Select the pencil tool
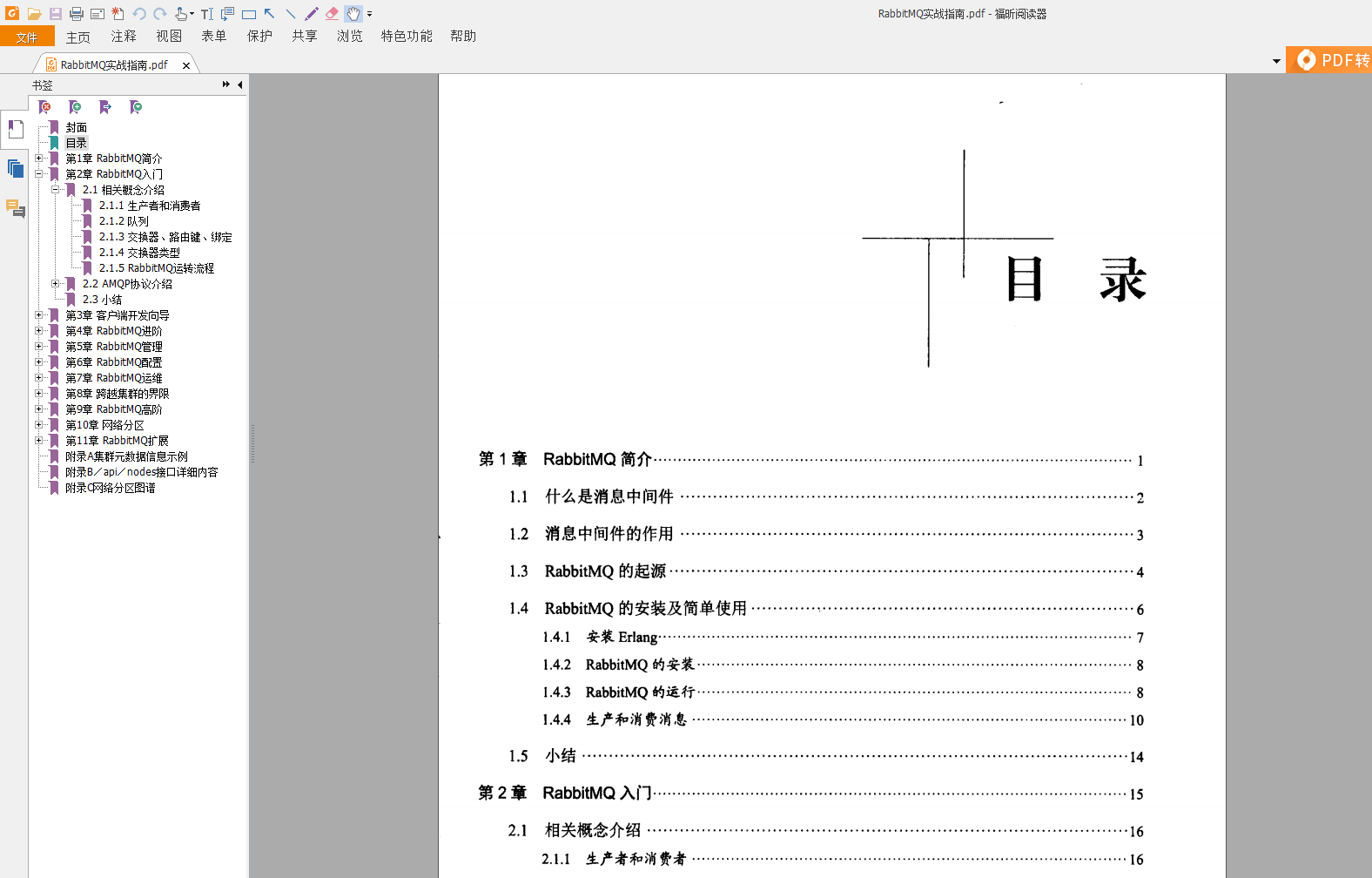Screen dimensions: 1372x878 coord(312,14)
